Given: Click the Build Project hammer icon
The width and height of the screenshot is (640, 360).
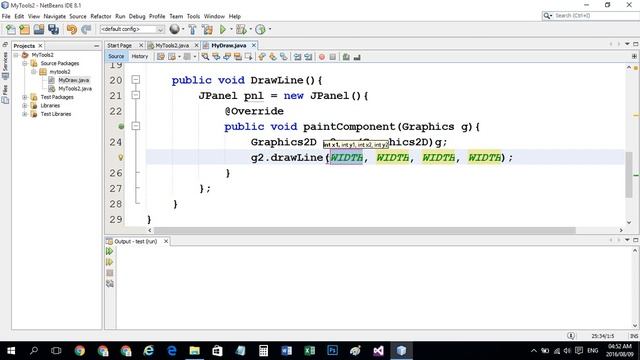Looking at the screenshot, I should point(192,29).
